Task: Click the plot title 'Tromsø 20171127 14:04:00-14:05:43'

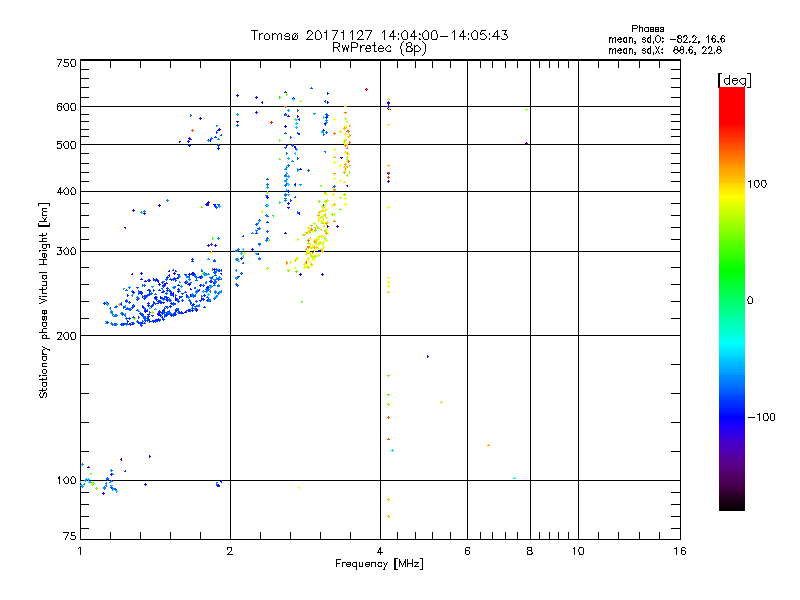Action: 379,35
